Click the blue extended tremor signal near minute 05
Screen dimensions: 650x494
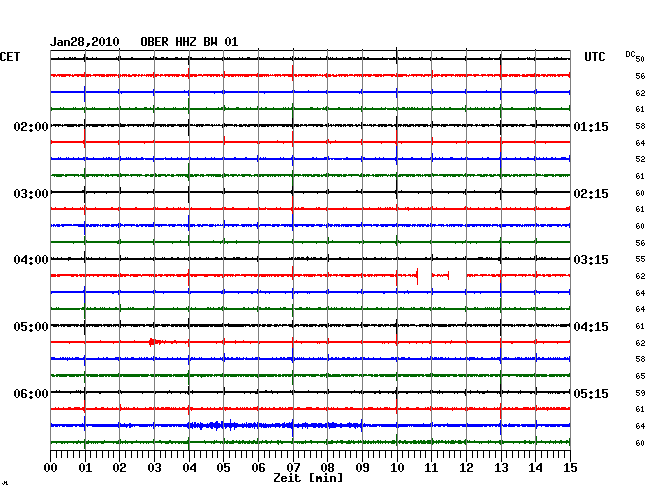[x=275, y=425]
